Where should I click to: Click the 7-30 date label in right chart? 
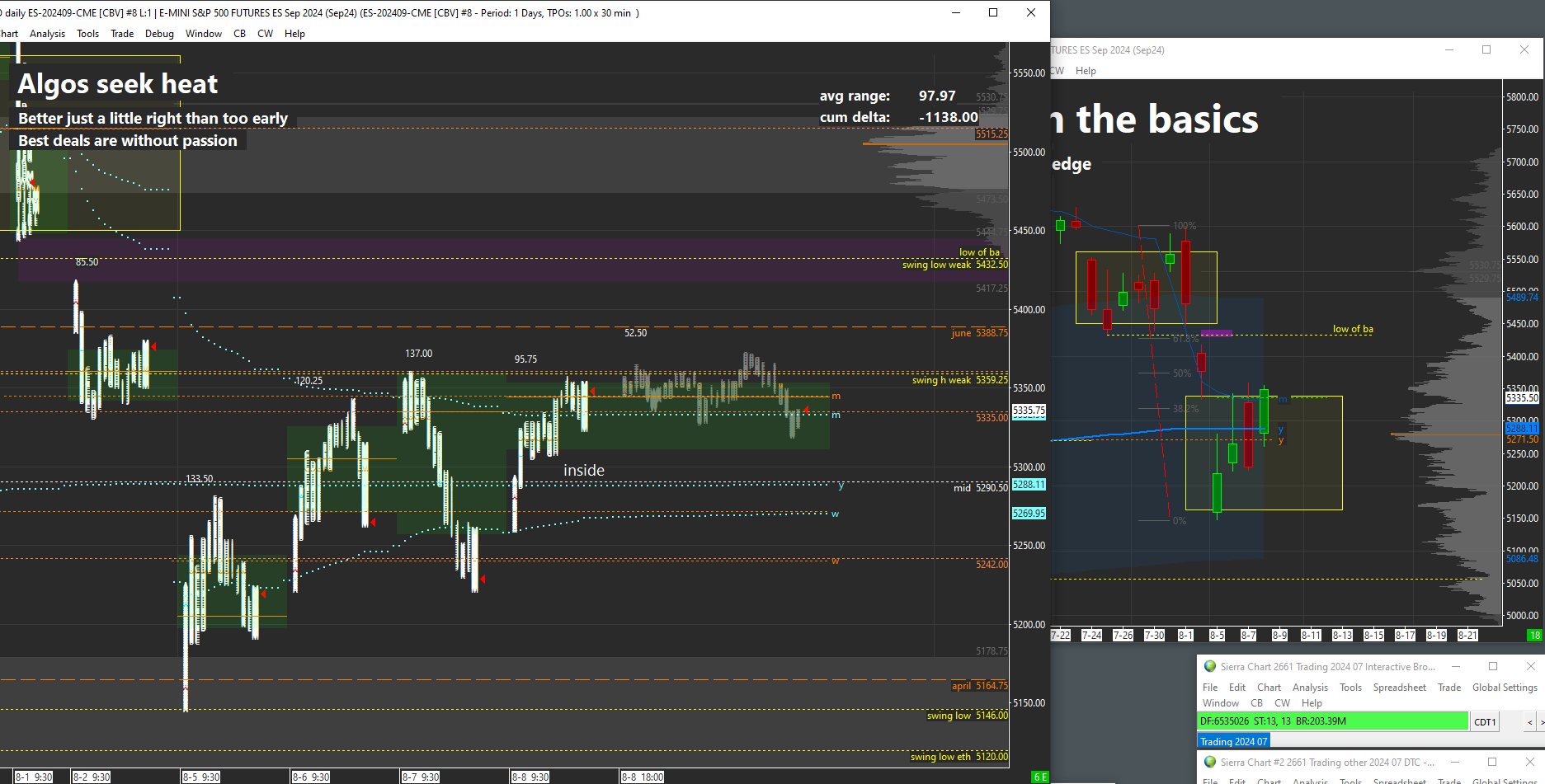coord(1154,636)
